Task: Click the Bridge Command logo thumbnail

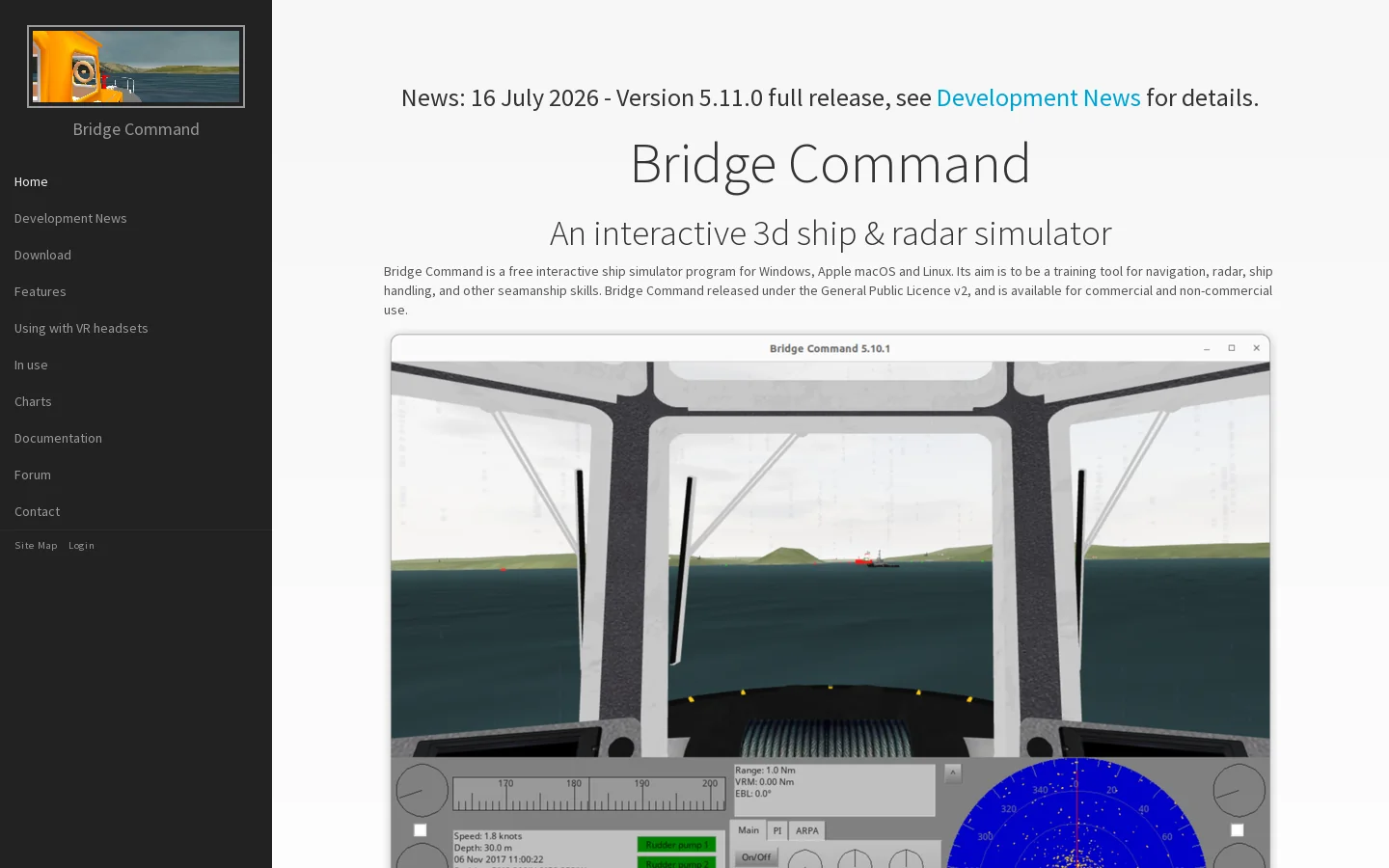Action: (x=136, y=67)
